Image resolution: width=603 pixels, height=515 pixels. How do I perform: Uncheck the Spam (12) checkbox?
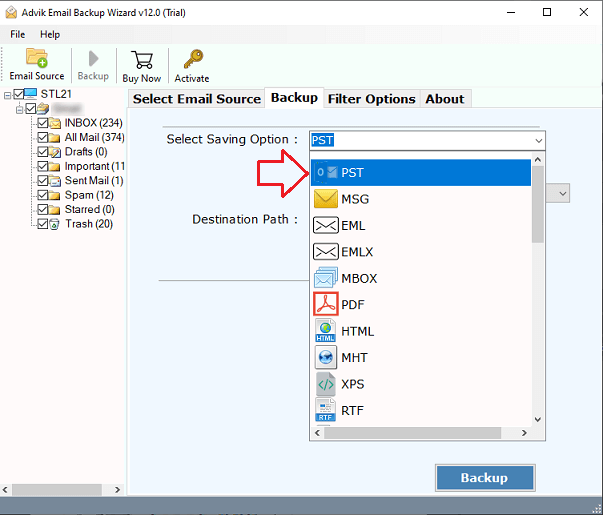43,195
